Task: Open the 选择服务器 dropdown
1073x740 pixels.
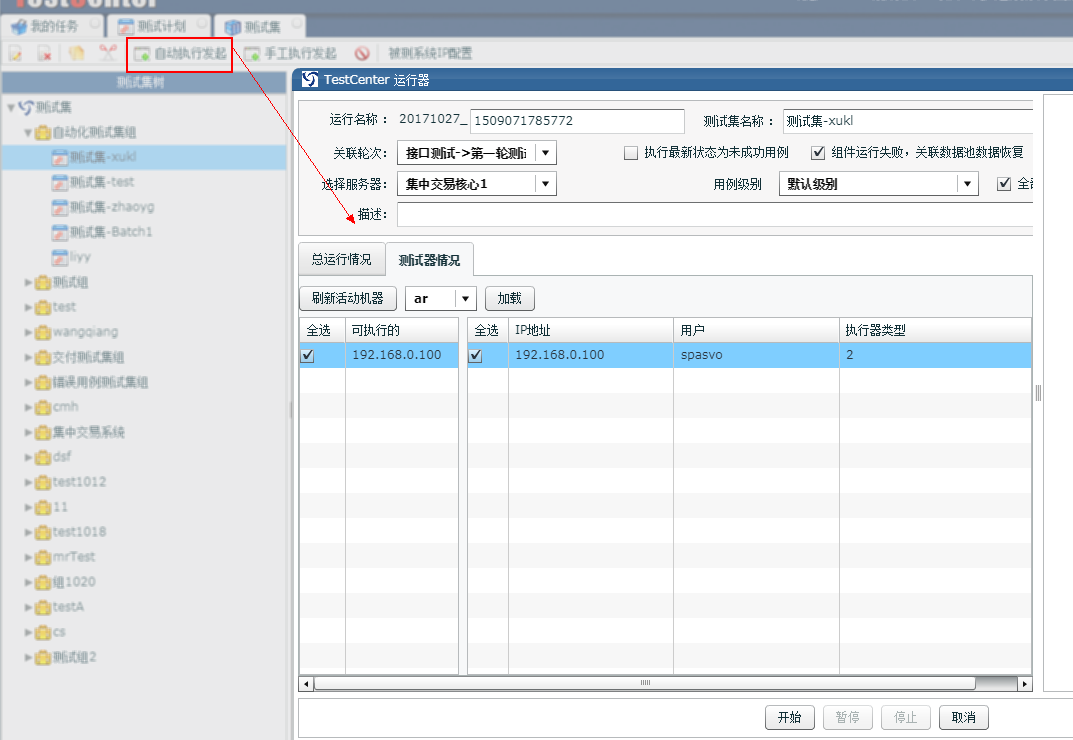Action: [546, 184]
